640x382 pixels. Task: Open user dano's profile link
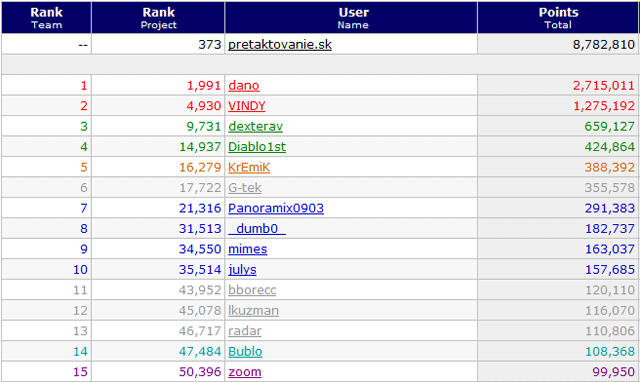[244, 86]
